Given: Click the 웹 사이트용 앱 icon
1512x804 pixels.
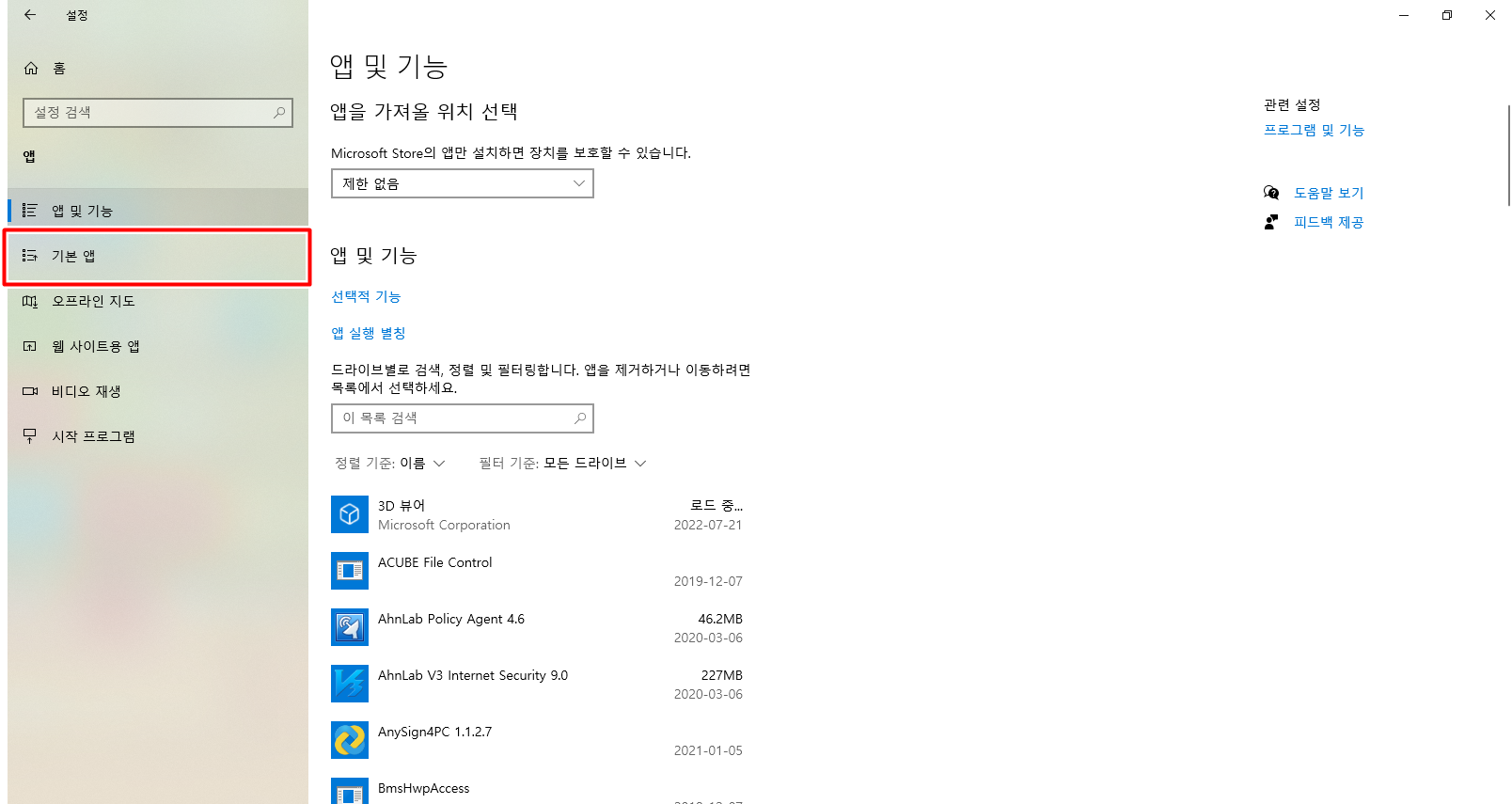Looking at the screenshot, I should pos(30,346).
